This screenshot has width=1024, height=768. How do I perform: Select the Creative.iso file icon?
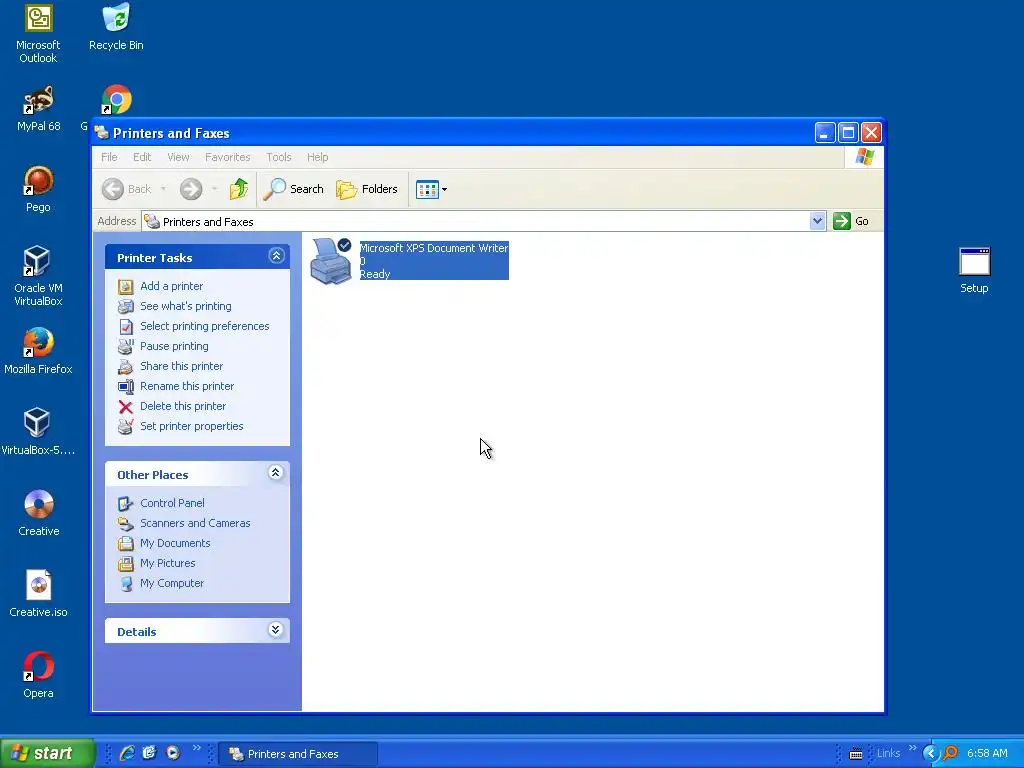click(39, 594)
